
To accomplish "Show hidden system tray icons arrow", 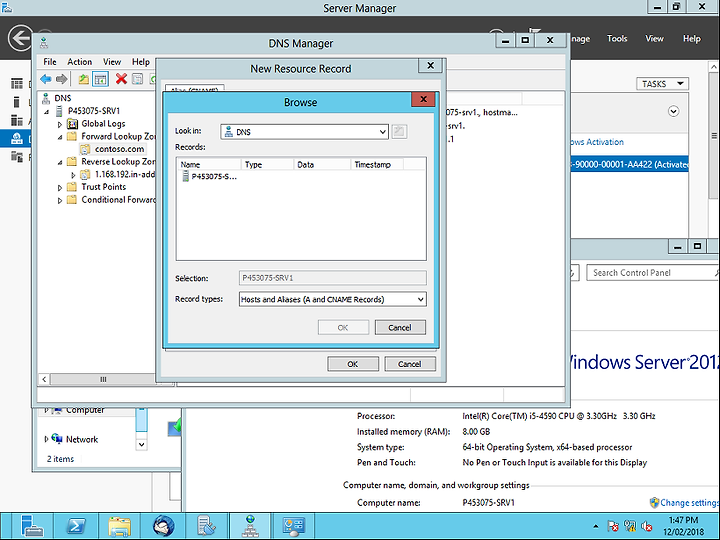I will [596, 526].
